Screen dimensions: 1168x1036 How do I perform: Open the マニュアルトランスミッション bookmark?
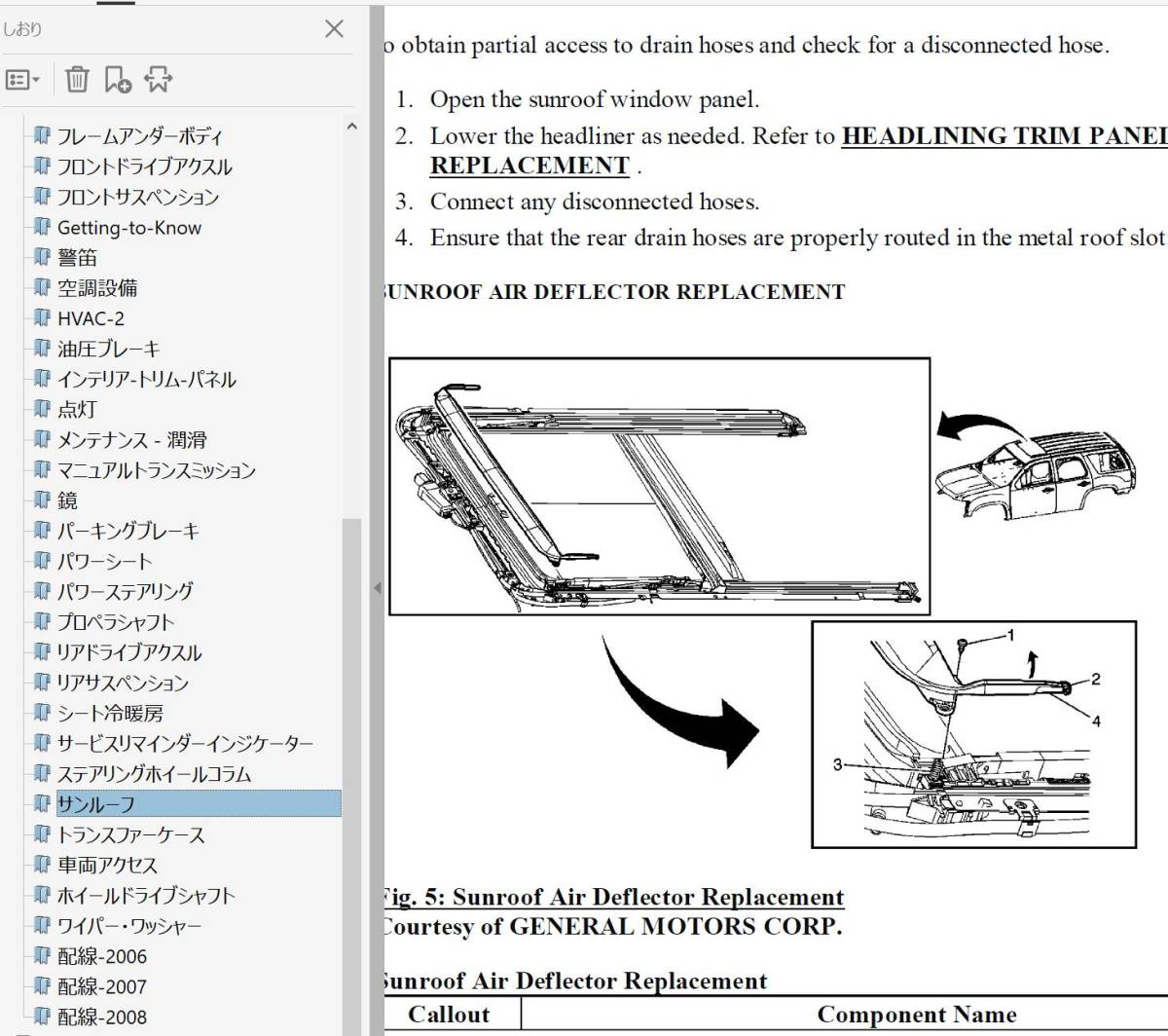point(156,470)
